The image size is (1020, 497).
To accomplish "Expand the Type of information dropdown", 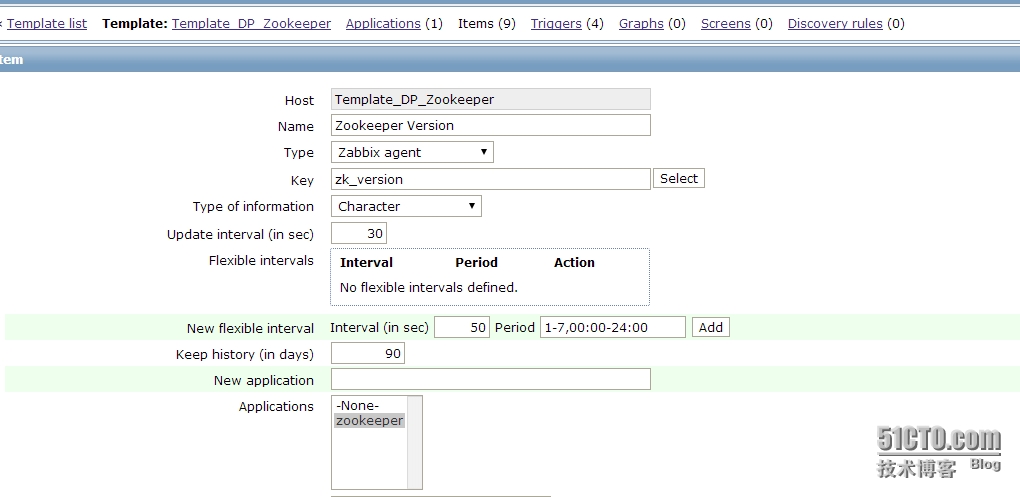I will pyautogui.click(x=407, y=206).
